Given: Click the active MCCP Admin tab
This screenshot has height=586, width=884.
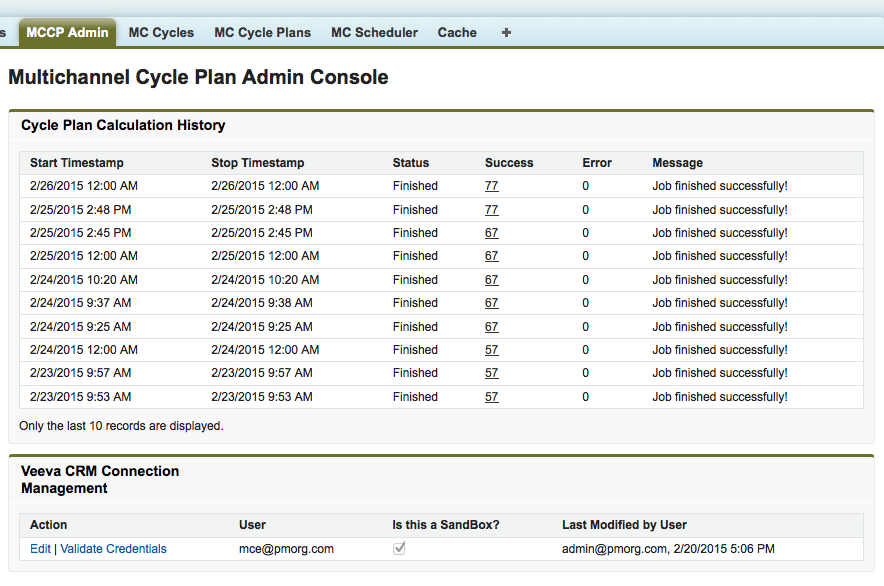Looking at the screenshot, I should pyautogui.click(x=67, y=32).
